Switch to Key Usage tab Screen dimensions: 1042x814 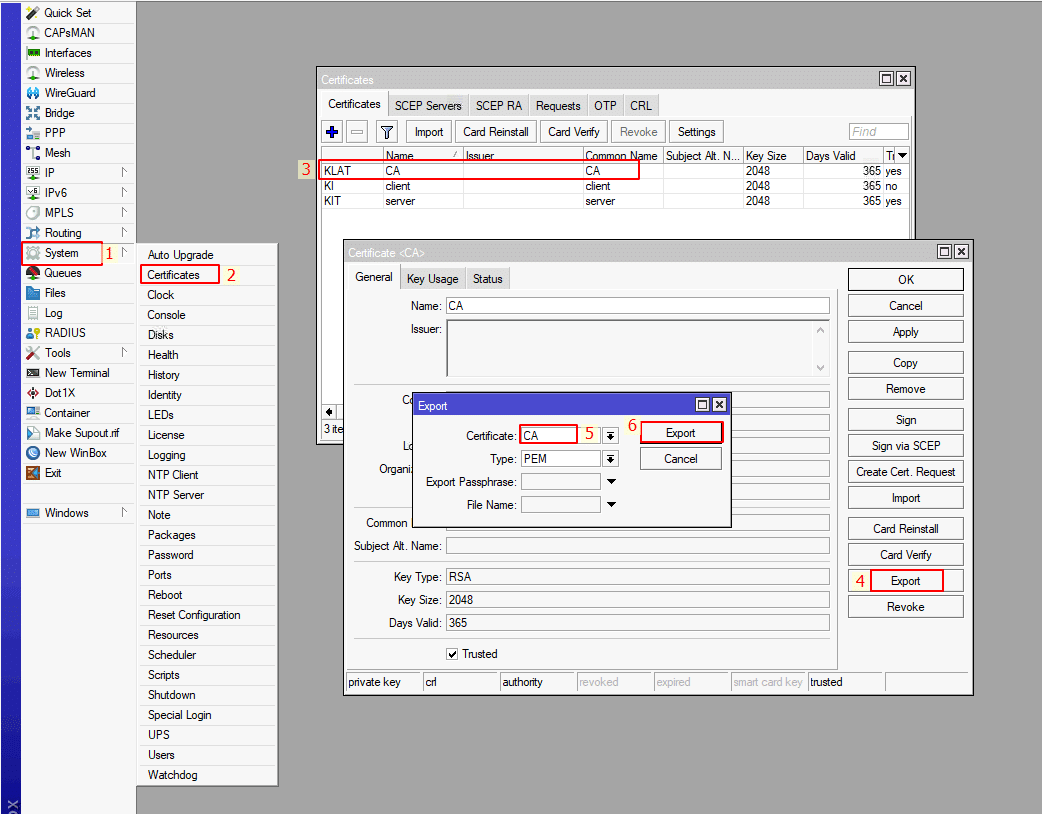(x=433, y=279)
